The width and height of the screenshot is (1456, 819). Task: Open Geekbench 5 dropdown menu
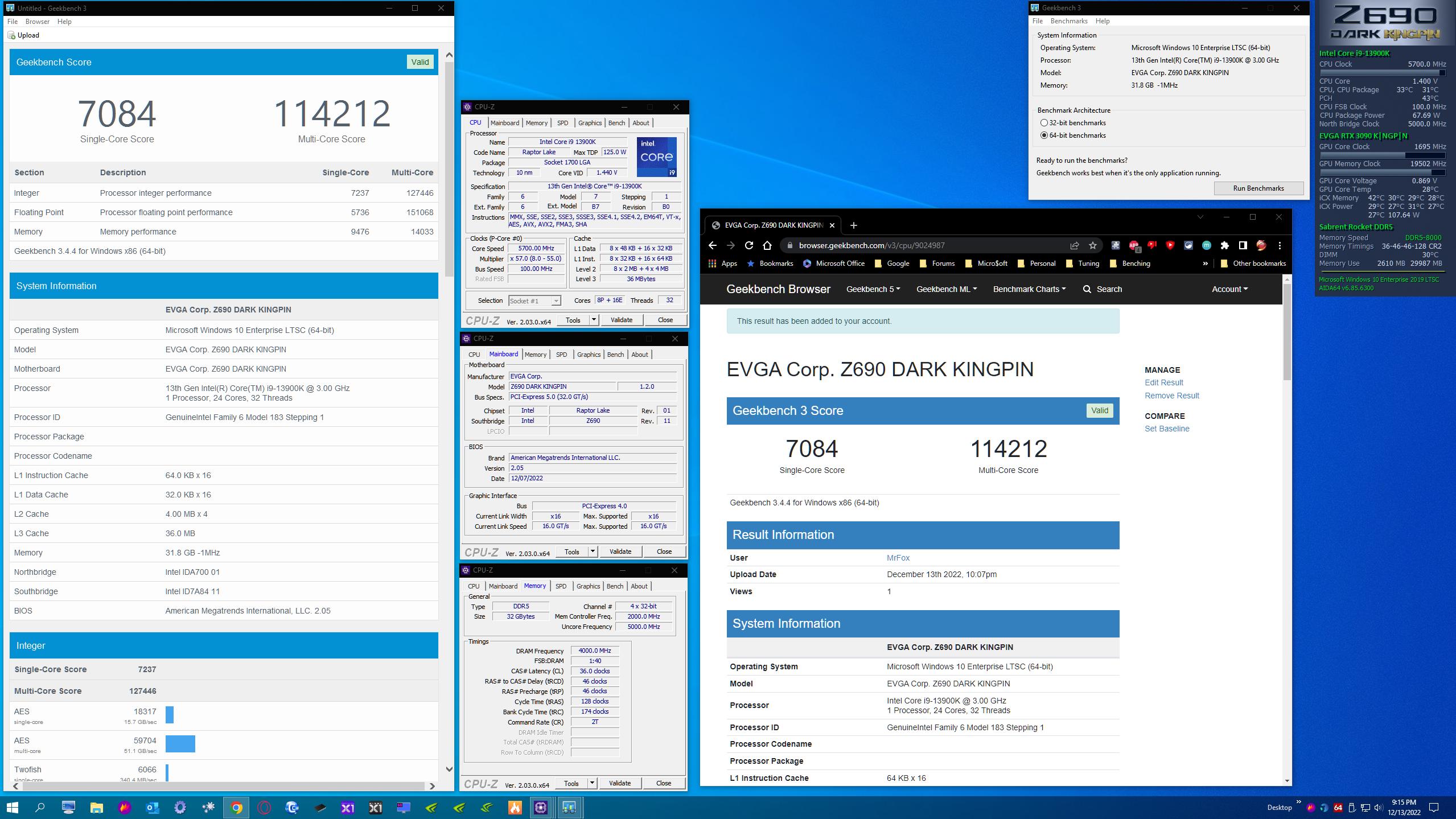873,289
